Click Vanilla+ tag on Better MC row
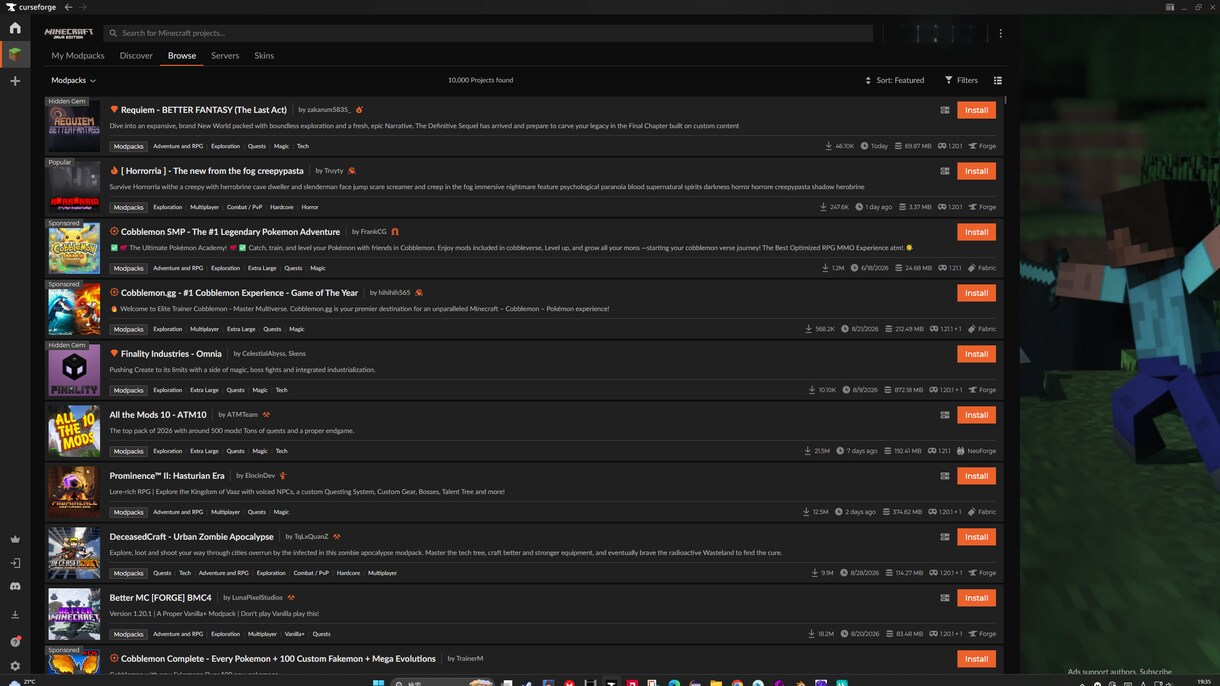This screenshot has height=686, width=1220. click(x=294, y=634)
